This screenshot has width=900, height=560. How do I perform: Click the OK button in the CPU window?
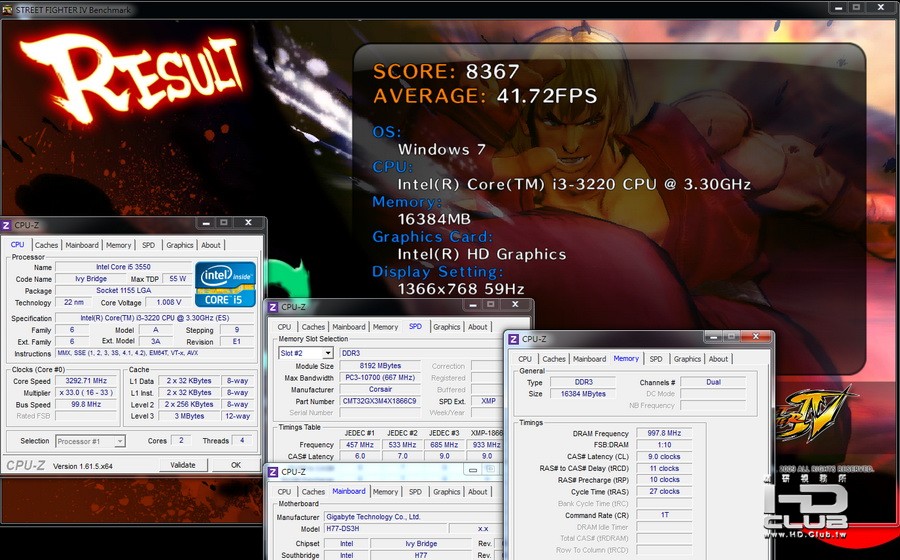[x=236, y=465]
